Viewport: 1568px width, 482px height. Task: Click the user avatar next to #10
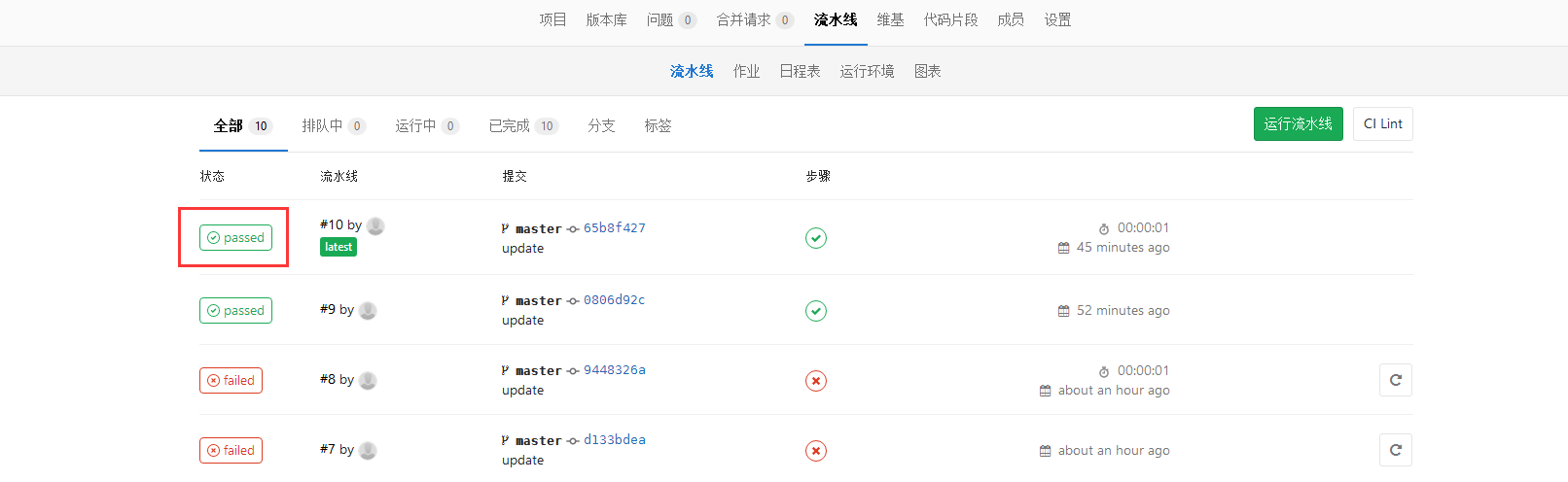coord(375,226)
